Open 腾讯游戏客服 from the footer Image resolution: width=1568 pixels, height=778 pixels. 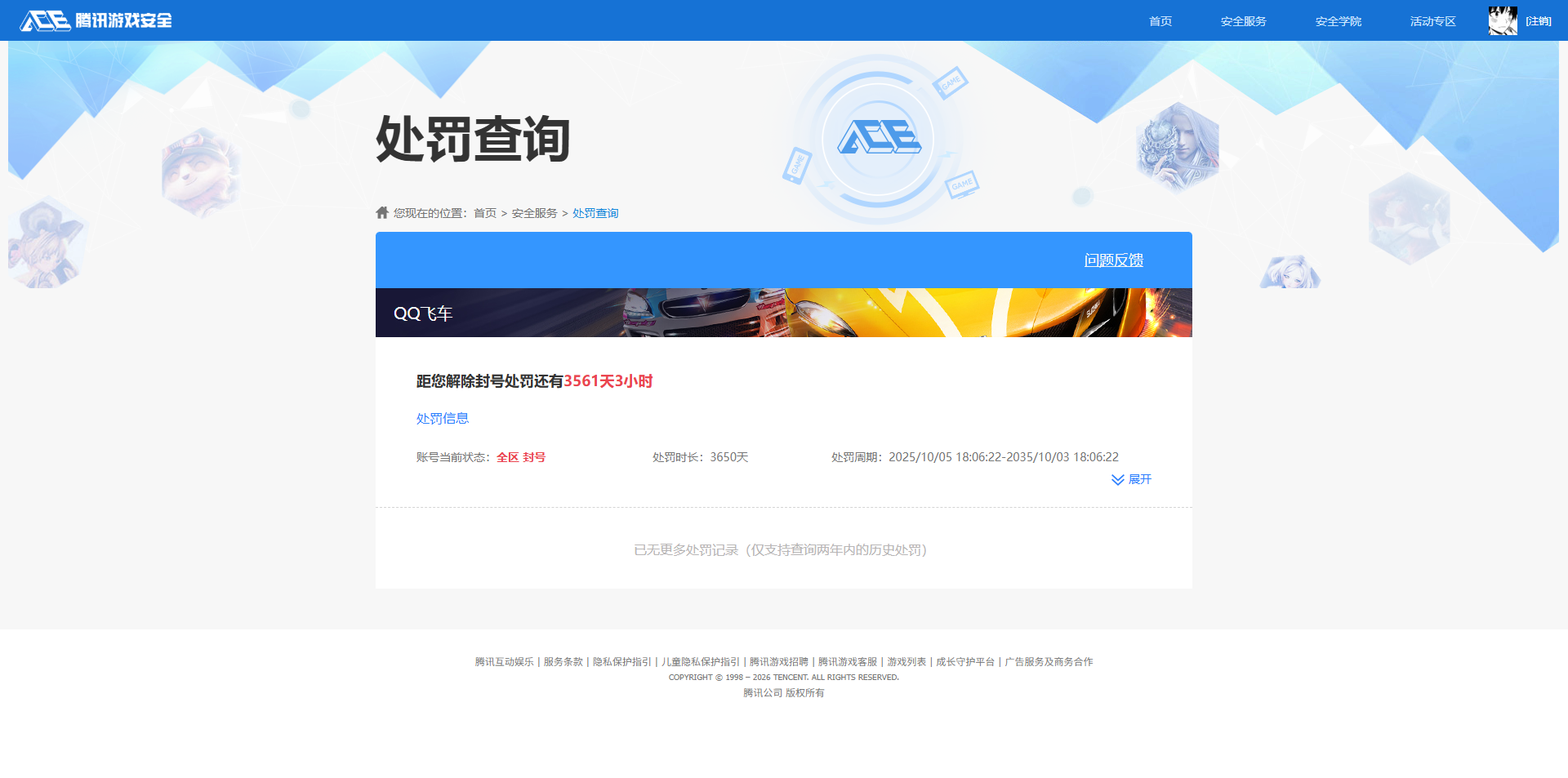(x=847, y=662)
